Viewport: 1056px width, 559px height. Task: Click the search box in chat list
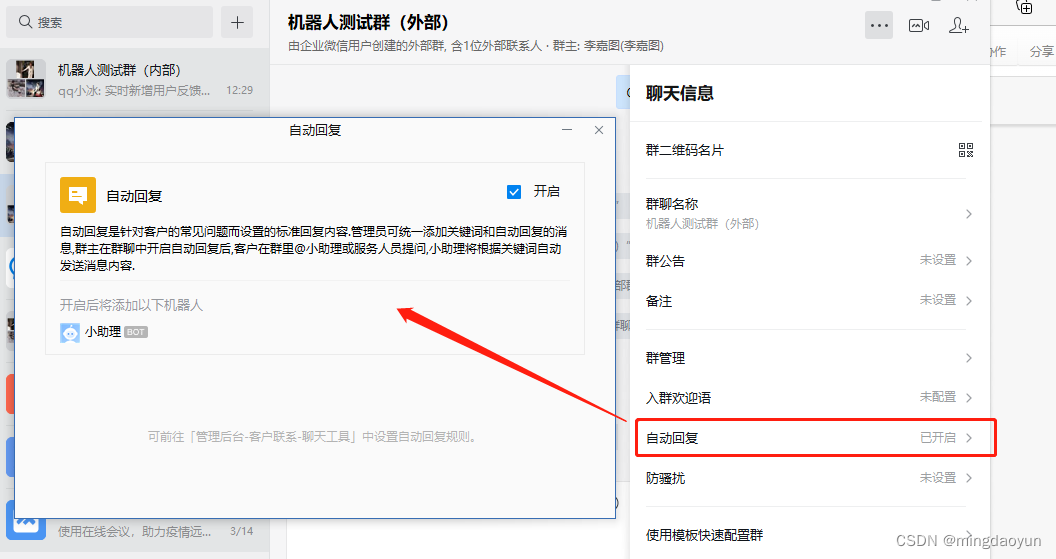pyautogui.click(x=109, y=22)
